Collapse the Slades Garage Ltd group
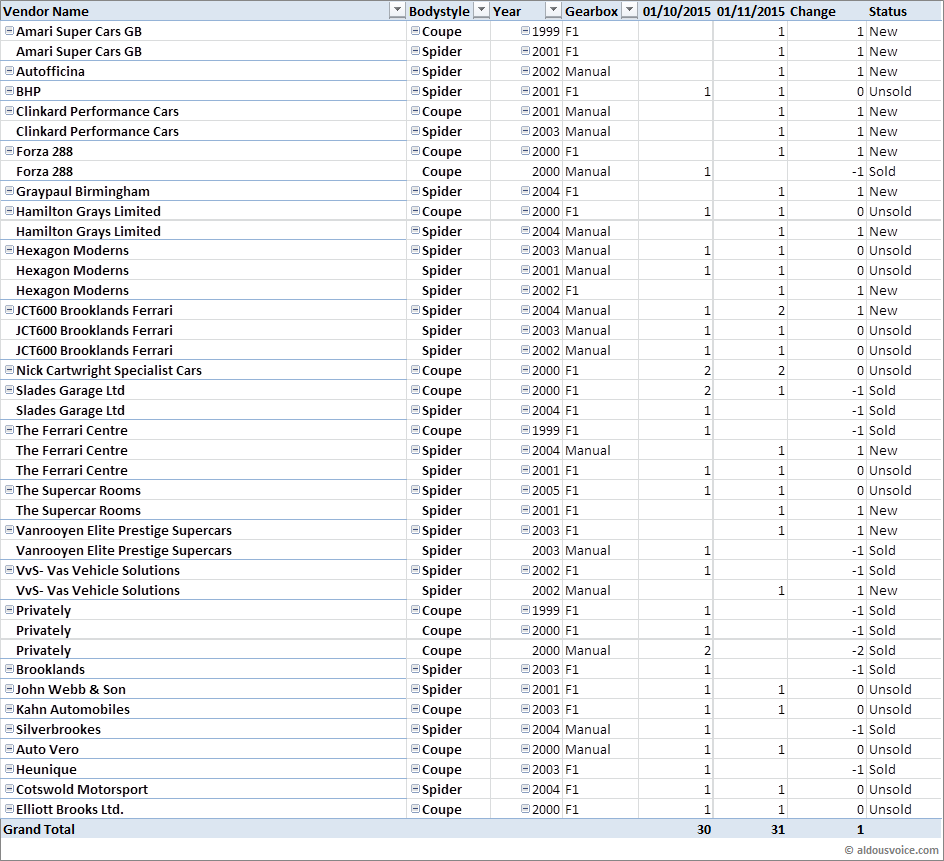Image resolution: width=944 pixels, height=861 pixels. click(10, 390)
